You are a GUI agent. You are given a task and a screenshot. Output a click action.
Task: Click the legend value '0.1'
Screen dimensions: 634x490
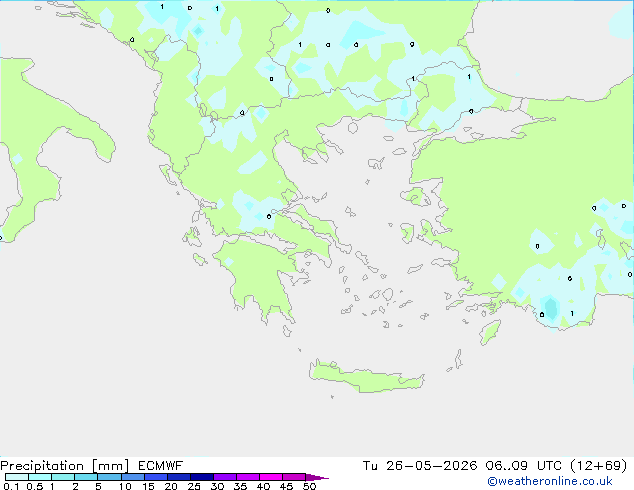11,486
